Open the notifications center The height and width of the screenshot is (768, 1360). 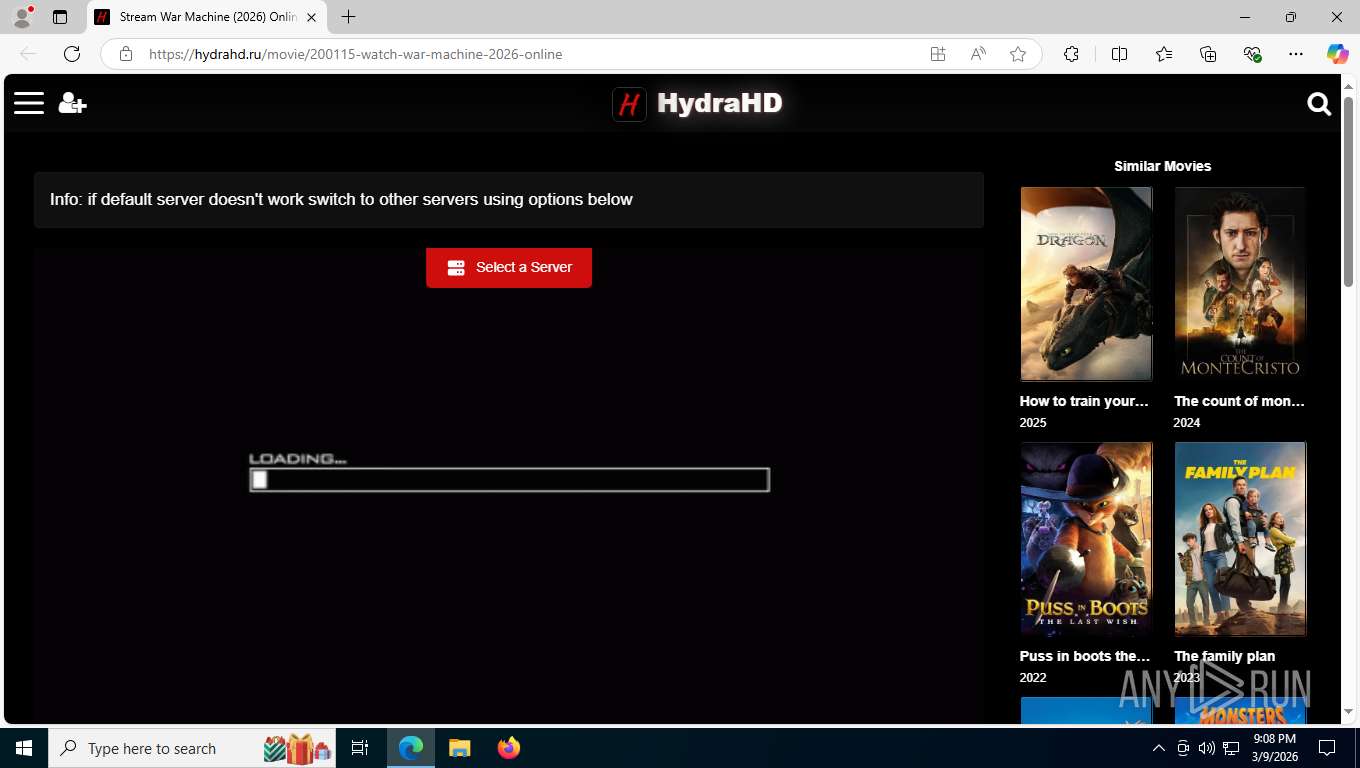(x=1327, y=748)
